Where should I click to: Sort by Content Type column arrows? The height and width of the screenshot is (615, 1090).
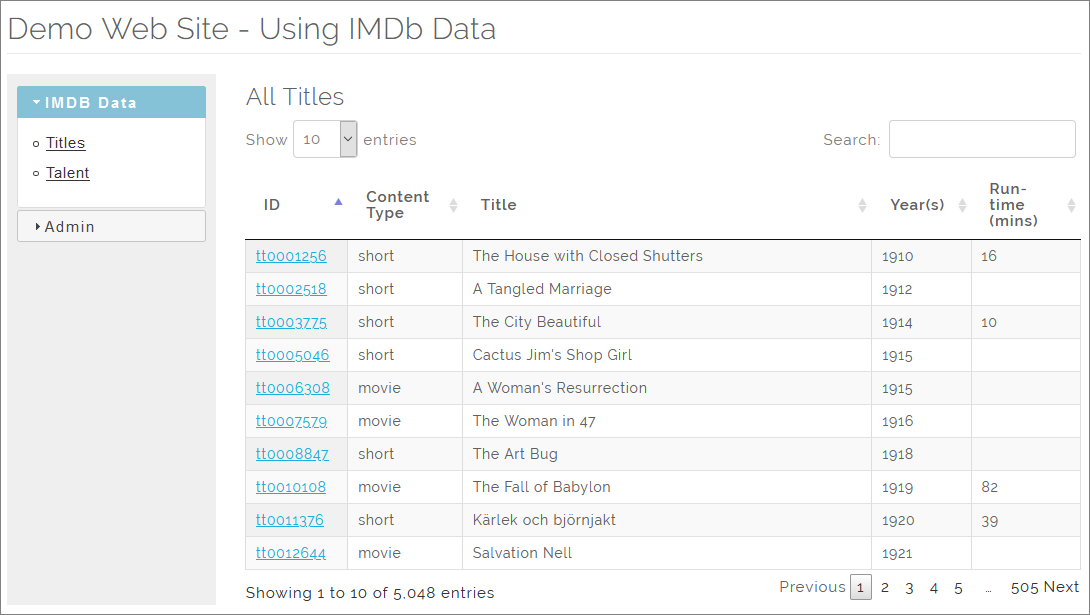point(453,205)
